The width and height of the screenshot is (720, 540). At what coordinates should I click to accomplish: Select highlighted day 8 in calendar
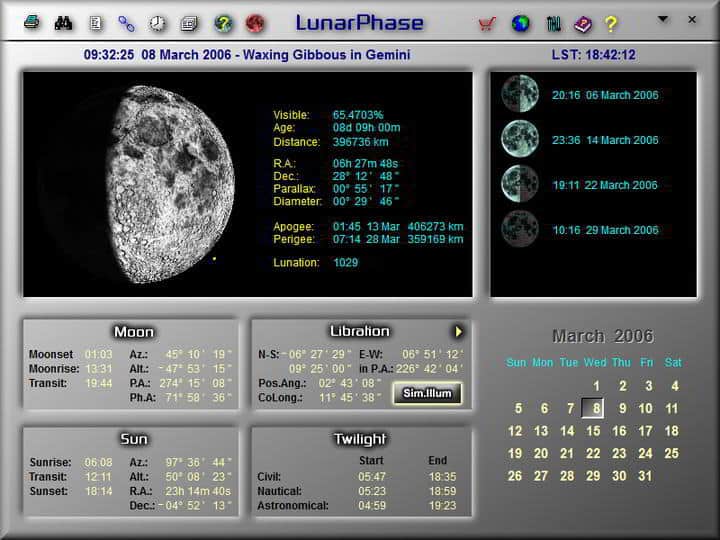coord(593,408)
